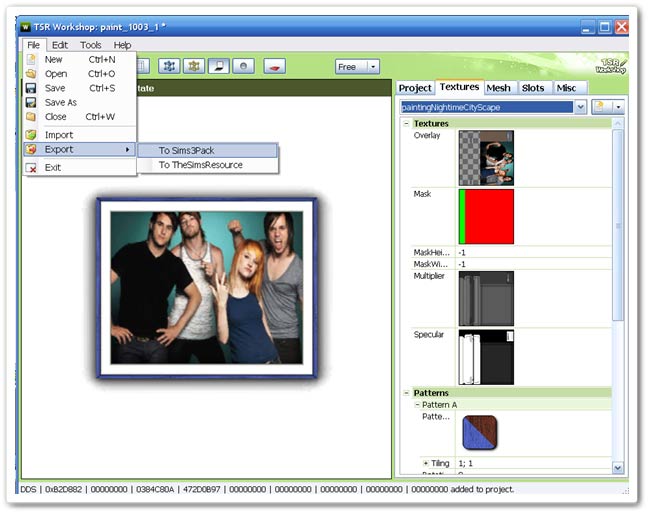Click the Pattern A blue-brown swatch
The height and width of the screenshot is (515, 650).
coord(480,431)
